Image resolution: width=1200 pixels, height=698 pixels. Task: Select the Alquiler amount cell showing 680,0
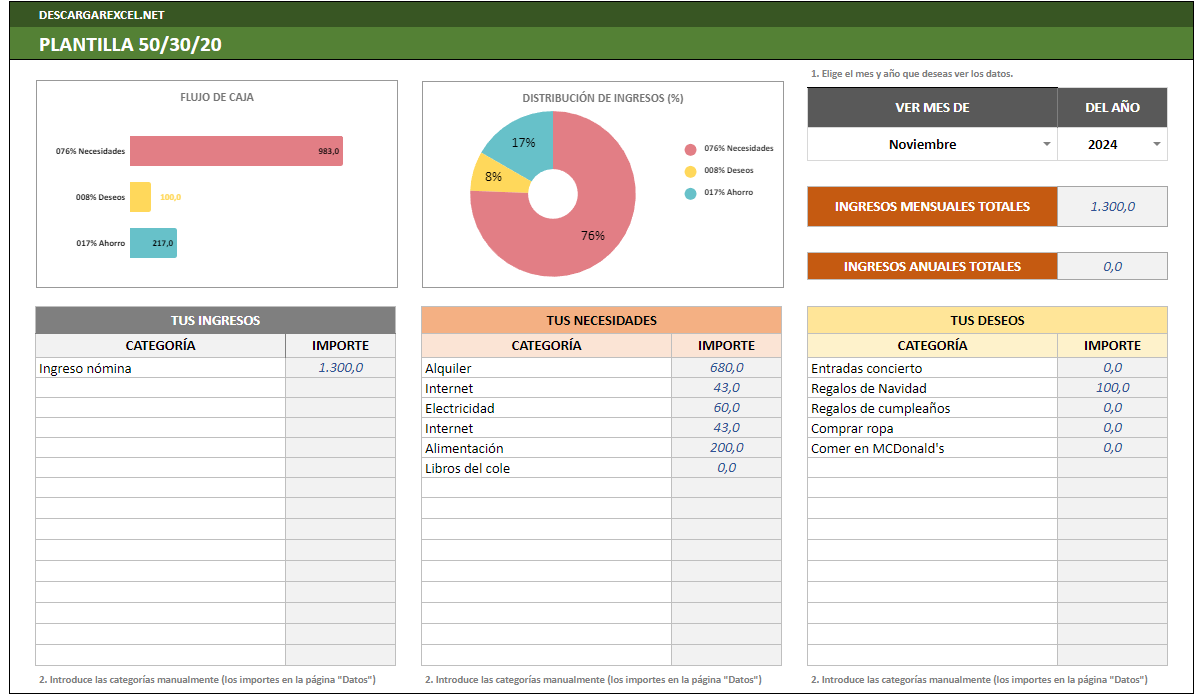tap(729, 368)
